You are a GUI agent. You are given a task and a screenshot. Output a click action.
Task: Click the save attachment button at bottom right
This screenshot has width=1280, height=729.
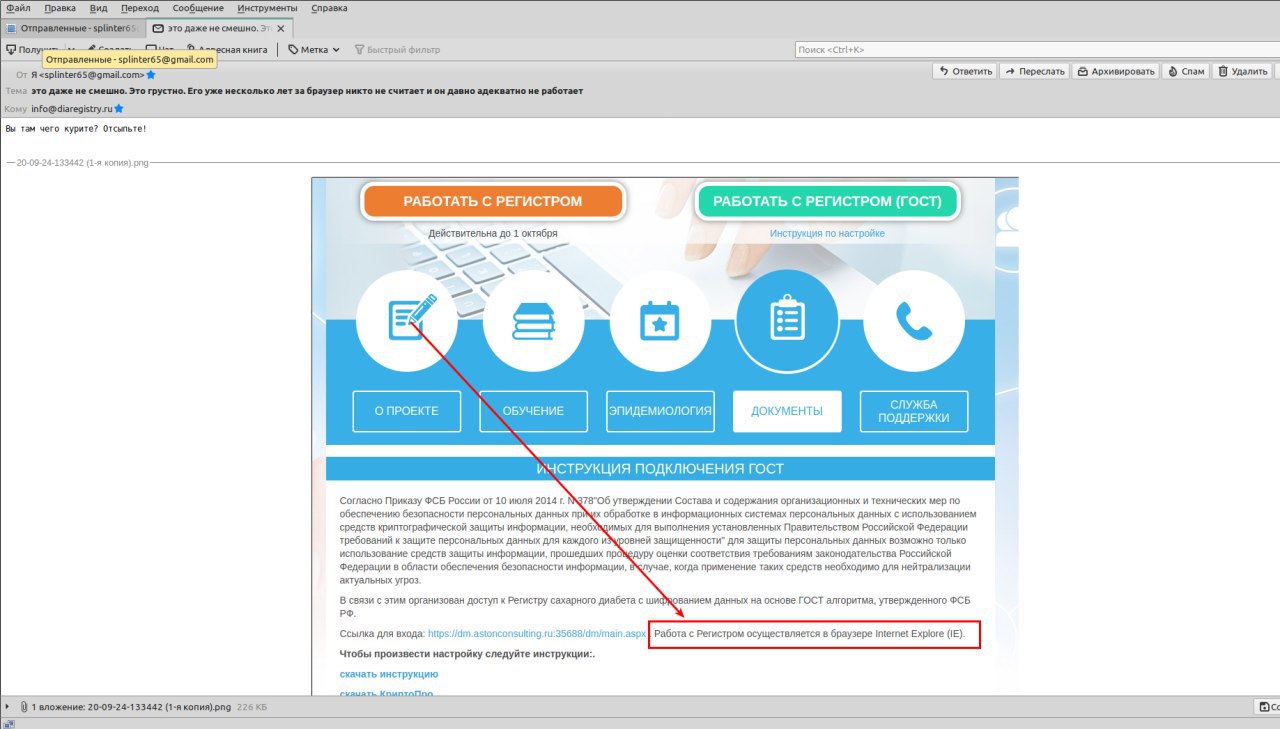pyautogui.click(x=1267, y=707)
